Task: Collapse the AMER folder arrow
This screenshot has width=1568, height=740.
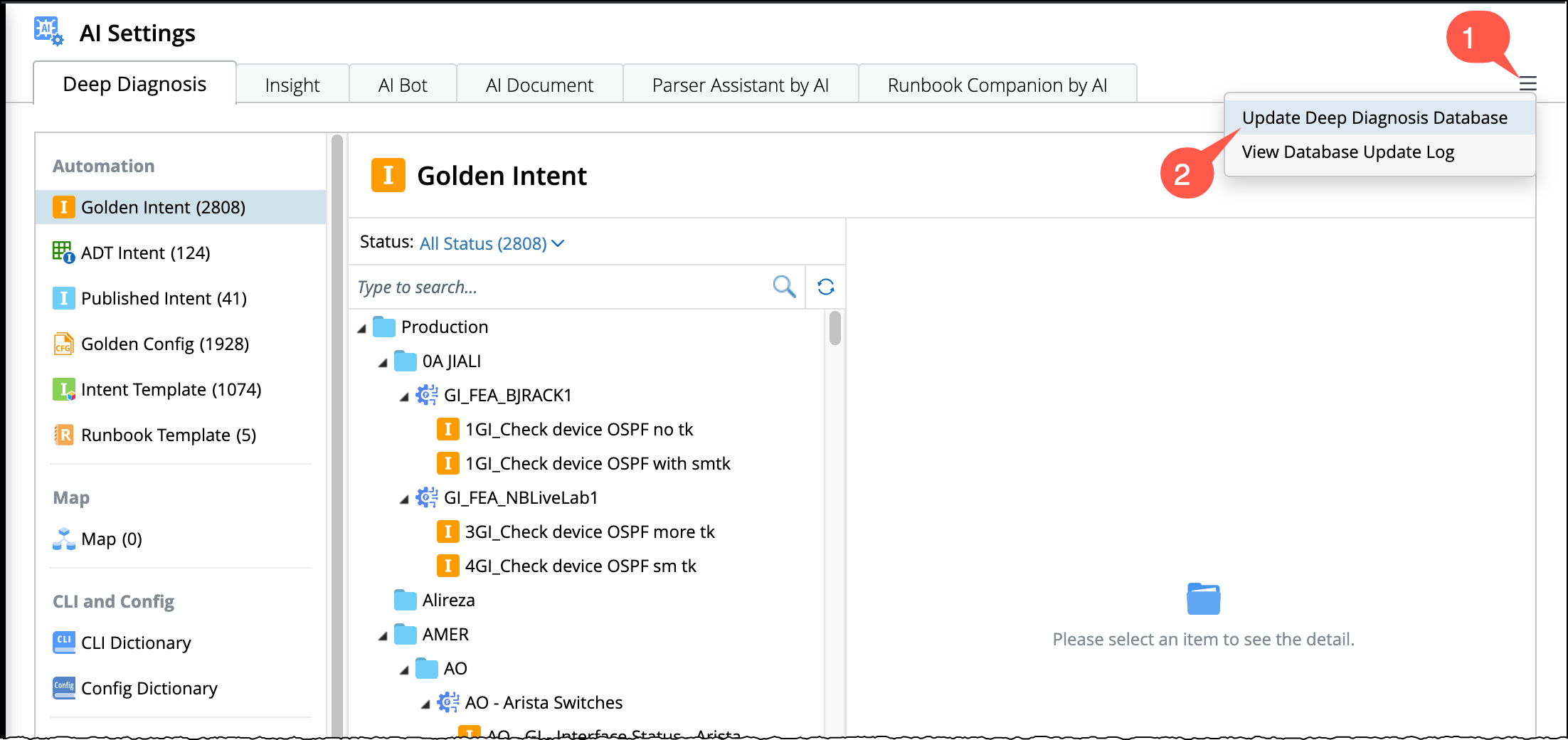Action: point(383,635)
